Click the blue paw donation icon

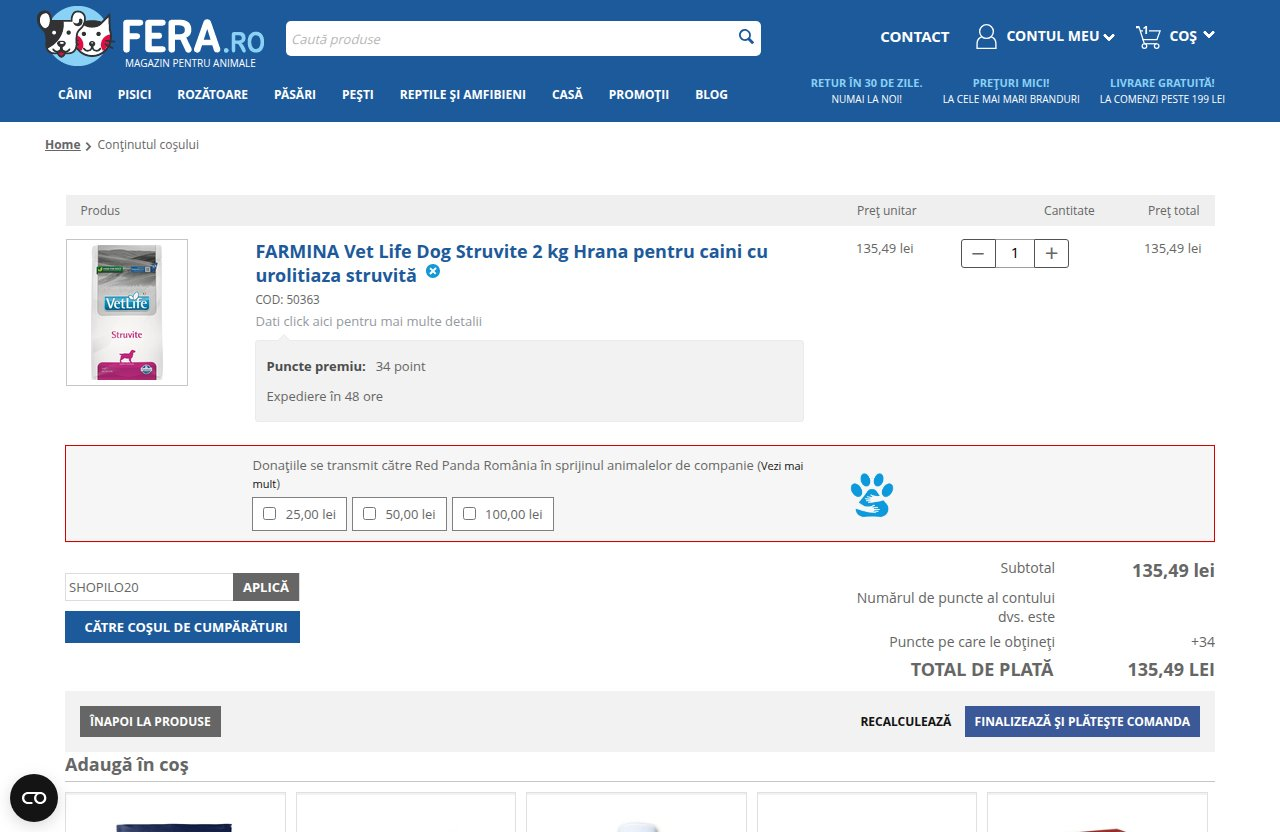click(872, 495)
